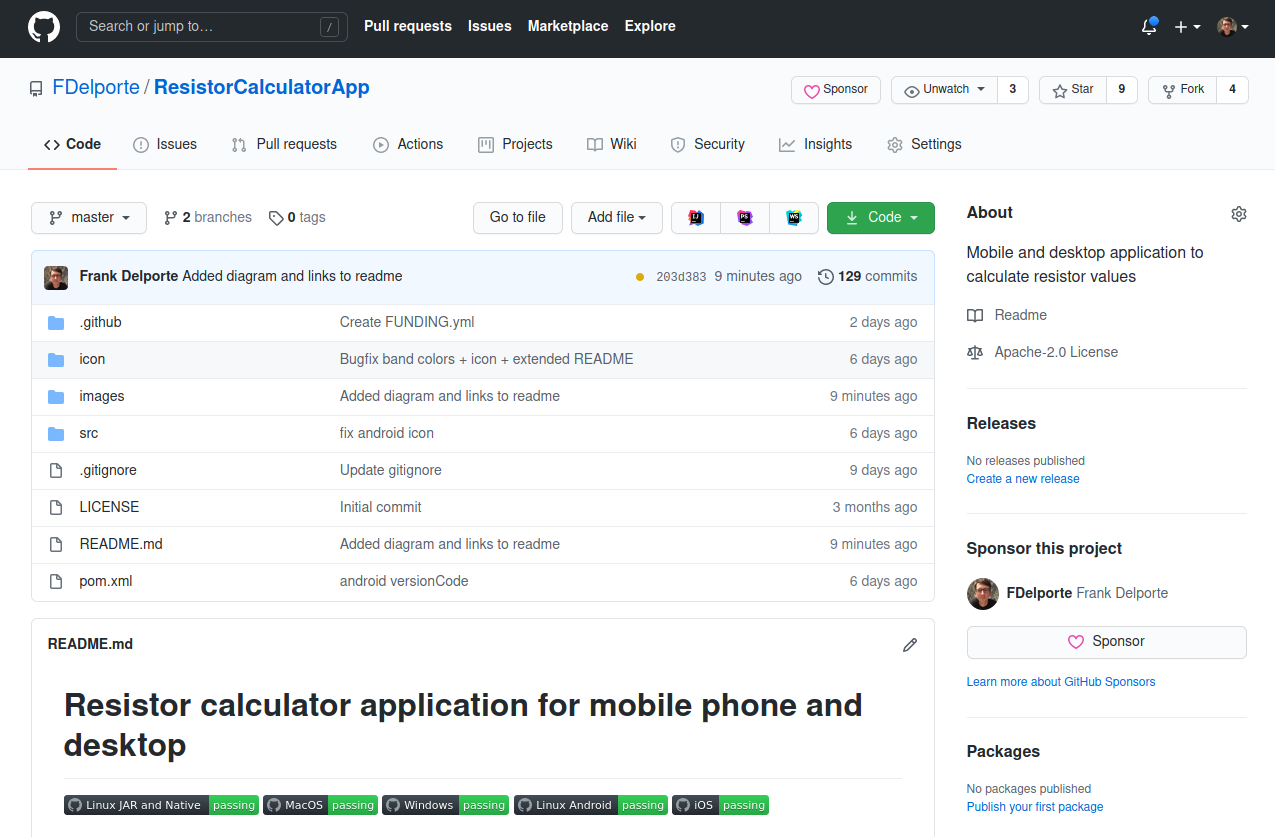1275x837 pixels.
Task: Open the Apache-2.0 License link
Action: tap(1043, 352)
